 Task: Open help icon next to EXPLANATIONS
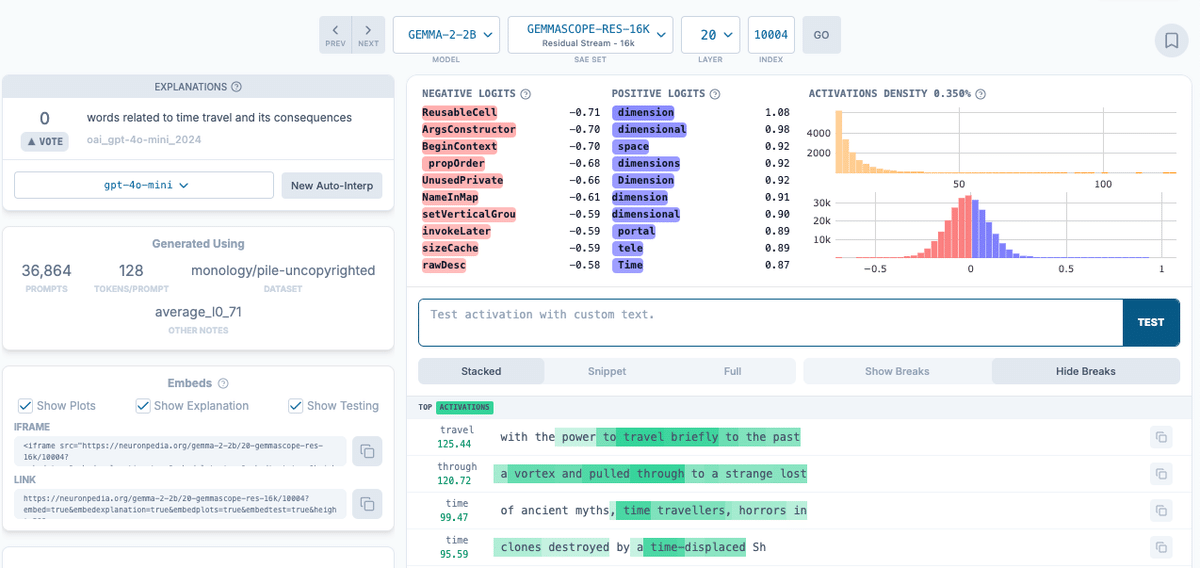click(236, 87)
